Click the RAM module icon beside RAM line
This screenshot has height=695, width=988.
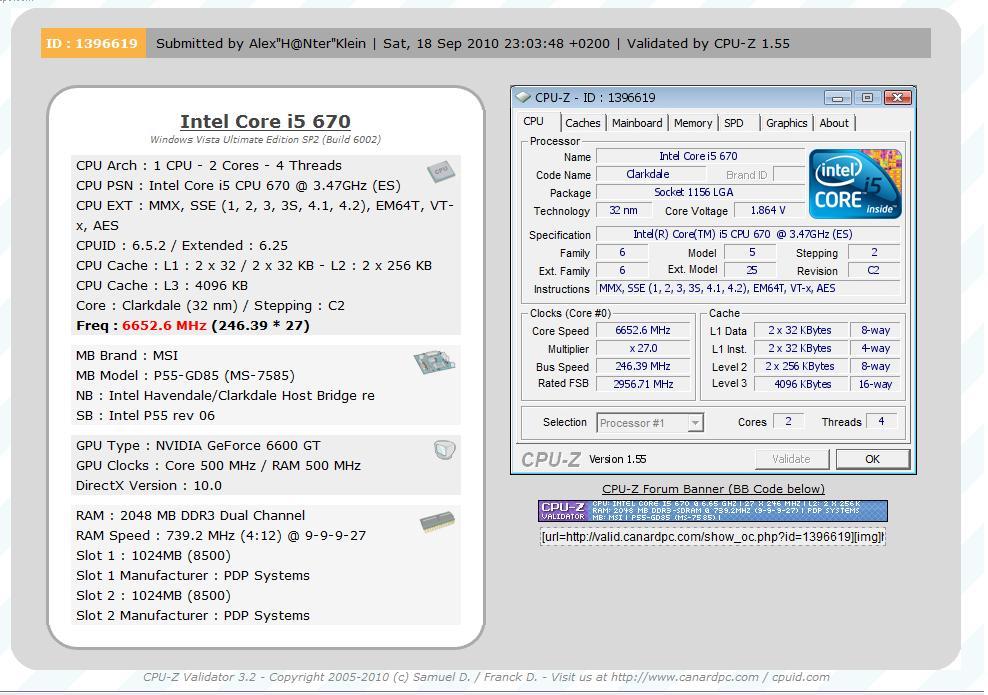click(x=437, y=521)
